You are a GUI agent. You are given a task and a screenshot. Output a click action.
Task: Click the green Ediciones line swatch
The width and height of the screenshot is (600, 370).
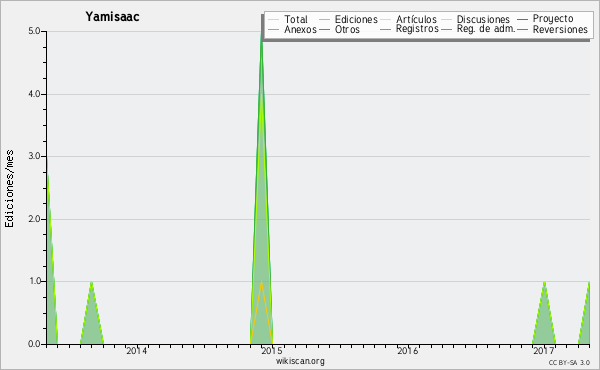[324, 19]
